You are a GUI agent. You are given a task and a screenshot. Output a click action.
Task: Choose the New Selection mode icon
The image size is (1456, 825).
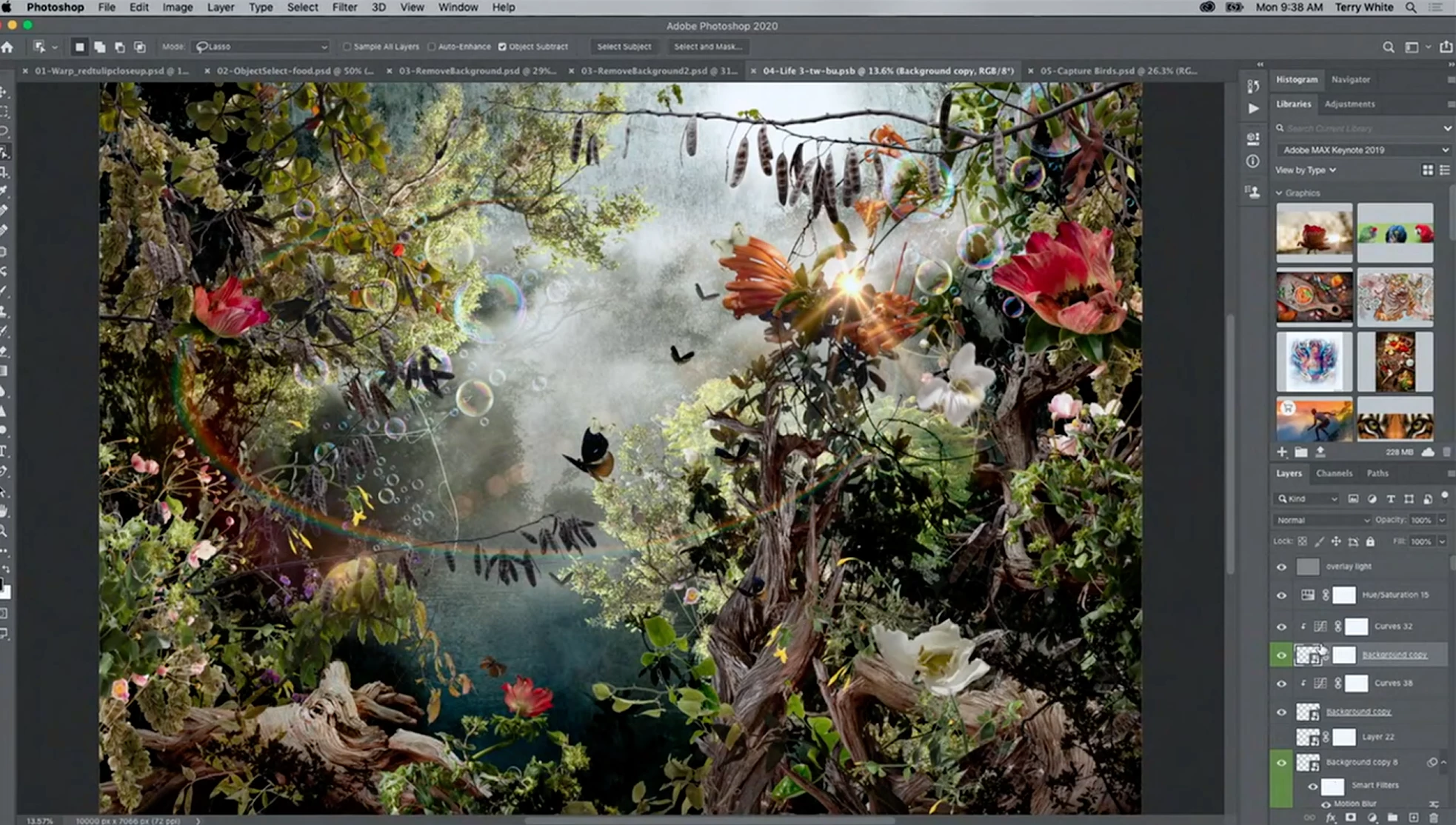[x=79, y=47]
